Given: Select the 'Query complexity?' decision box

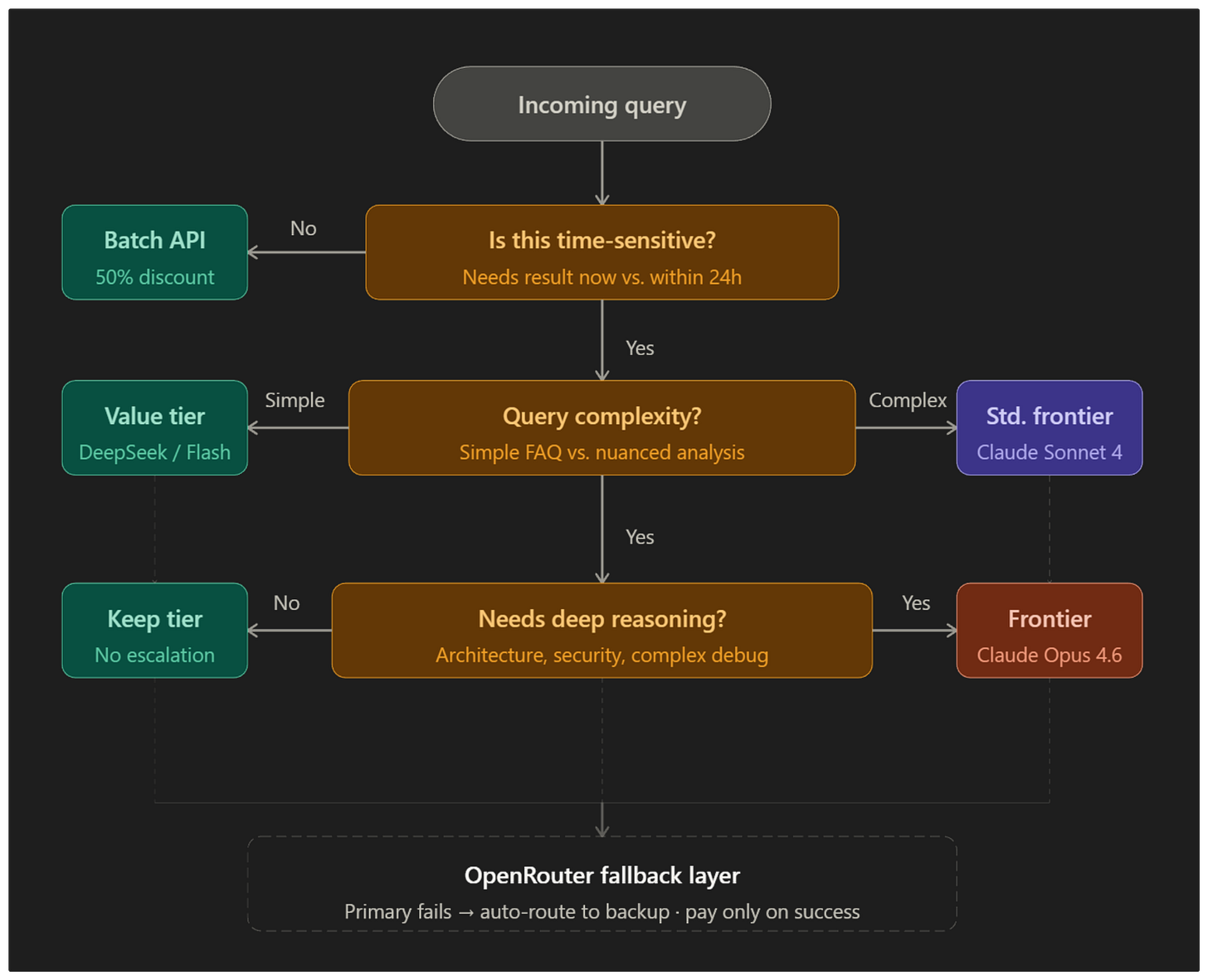Looking at the screenshot, I should [602, 427].
